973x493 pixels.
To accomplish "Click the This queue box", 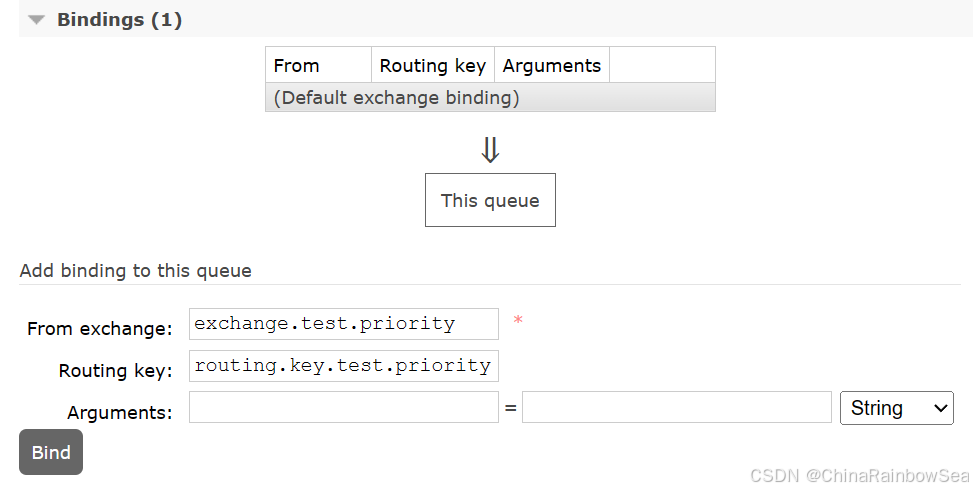I will 490,201.
